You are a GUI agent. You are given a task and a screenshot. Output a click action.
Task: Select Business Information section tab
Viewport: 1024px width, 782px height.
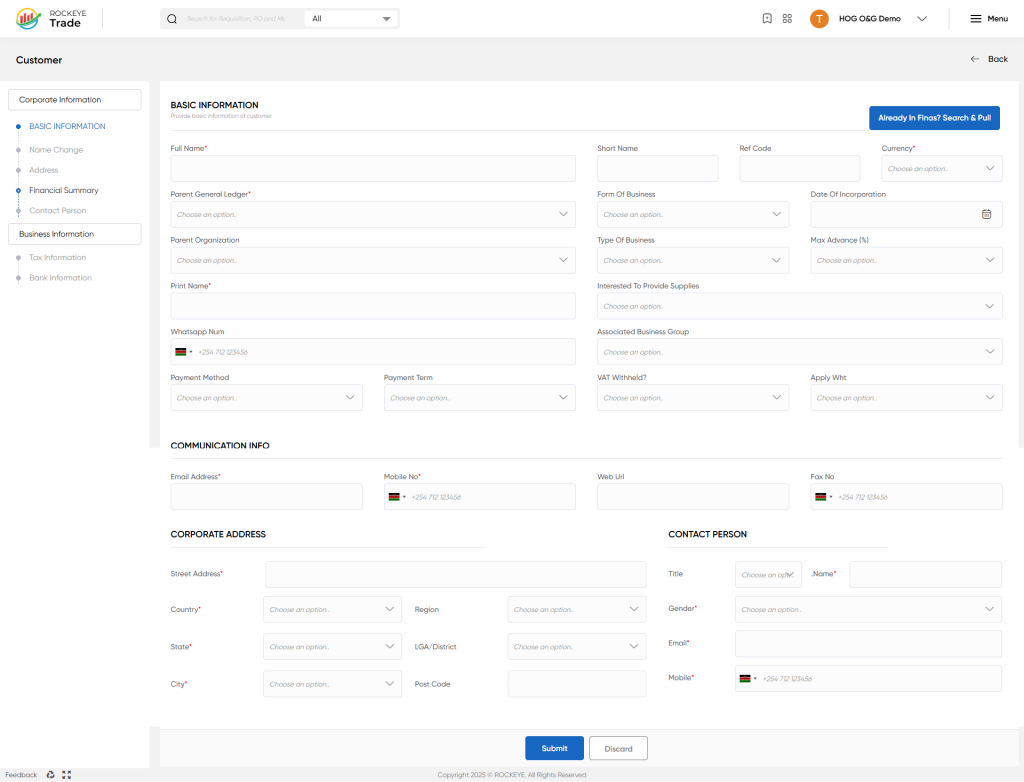(74, 234)
